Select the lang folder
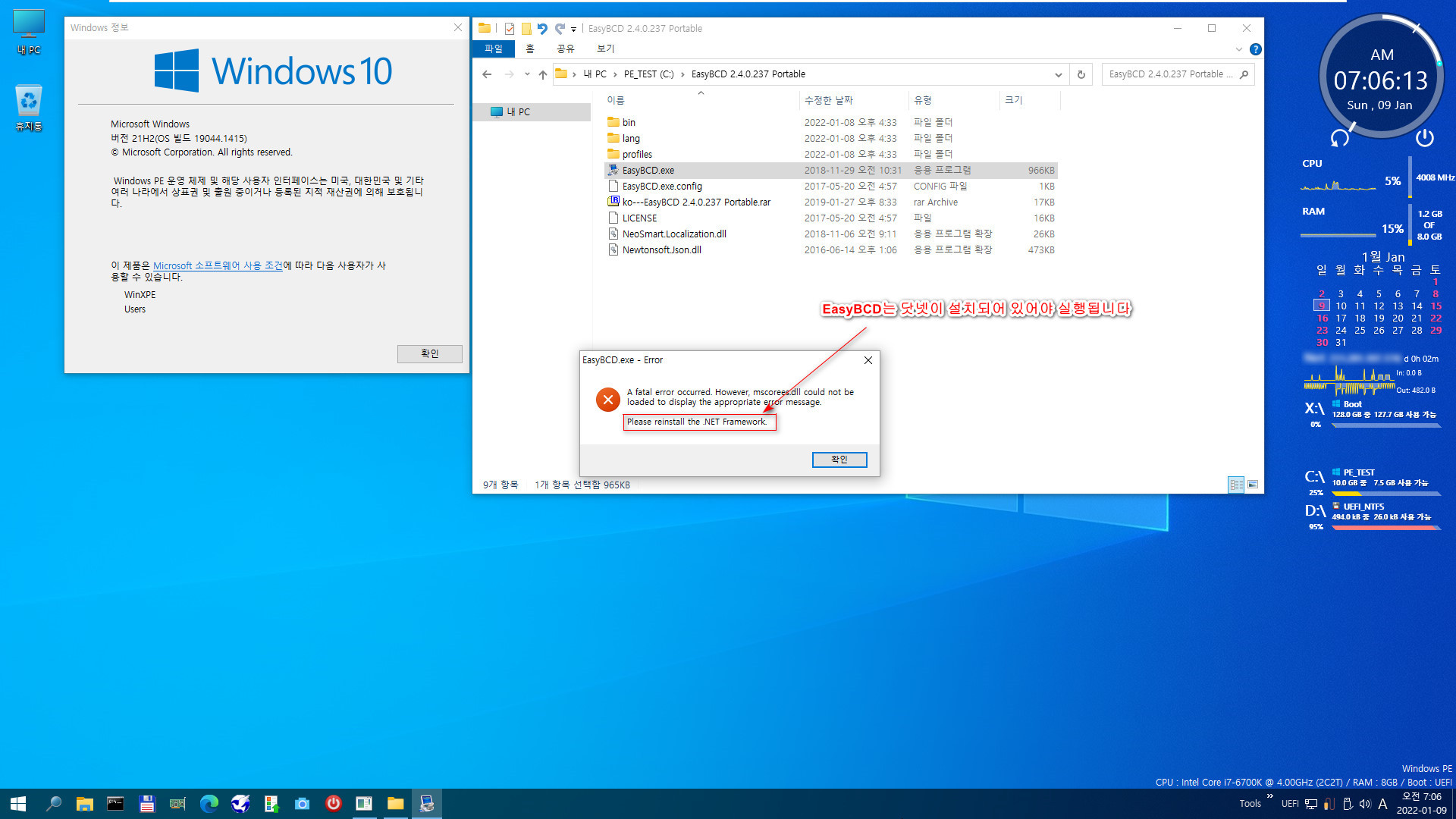 830,138
